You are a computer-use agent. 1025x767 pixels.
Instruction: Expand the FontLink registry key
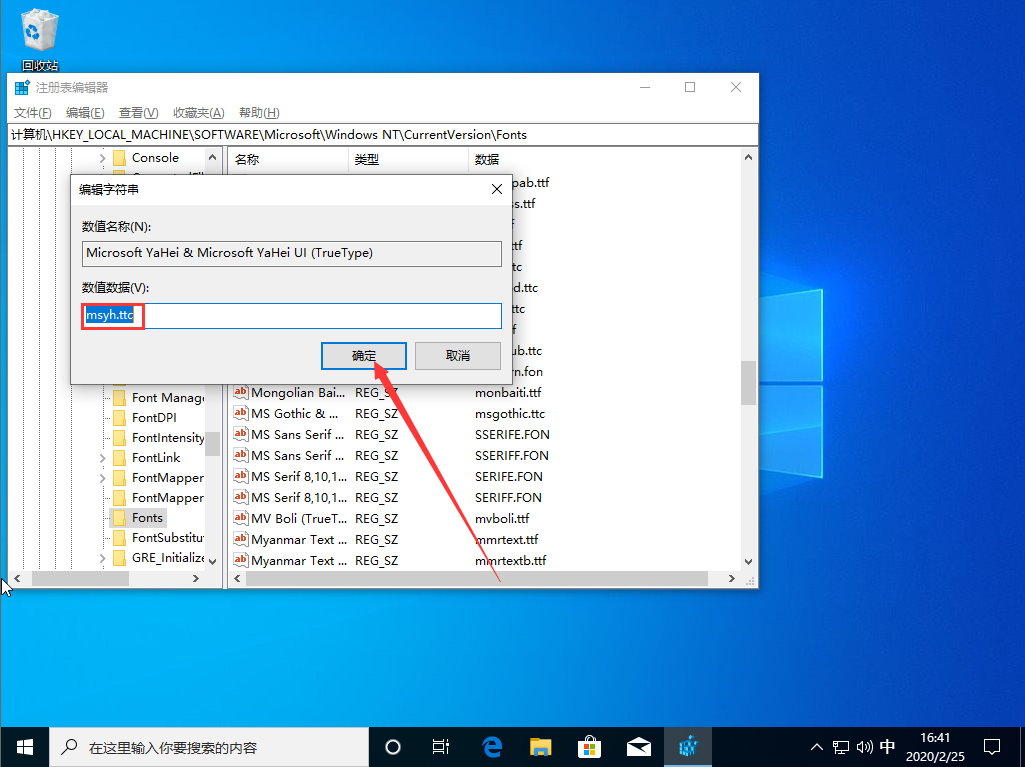pyautogui.click(x=103, y=457)
